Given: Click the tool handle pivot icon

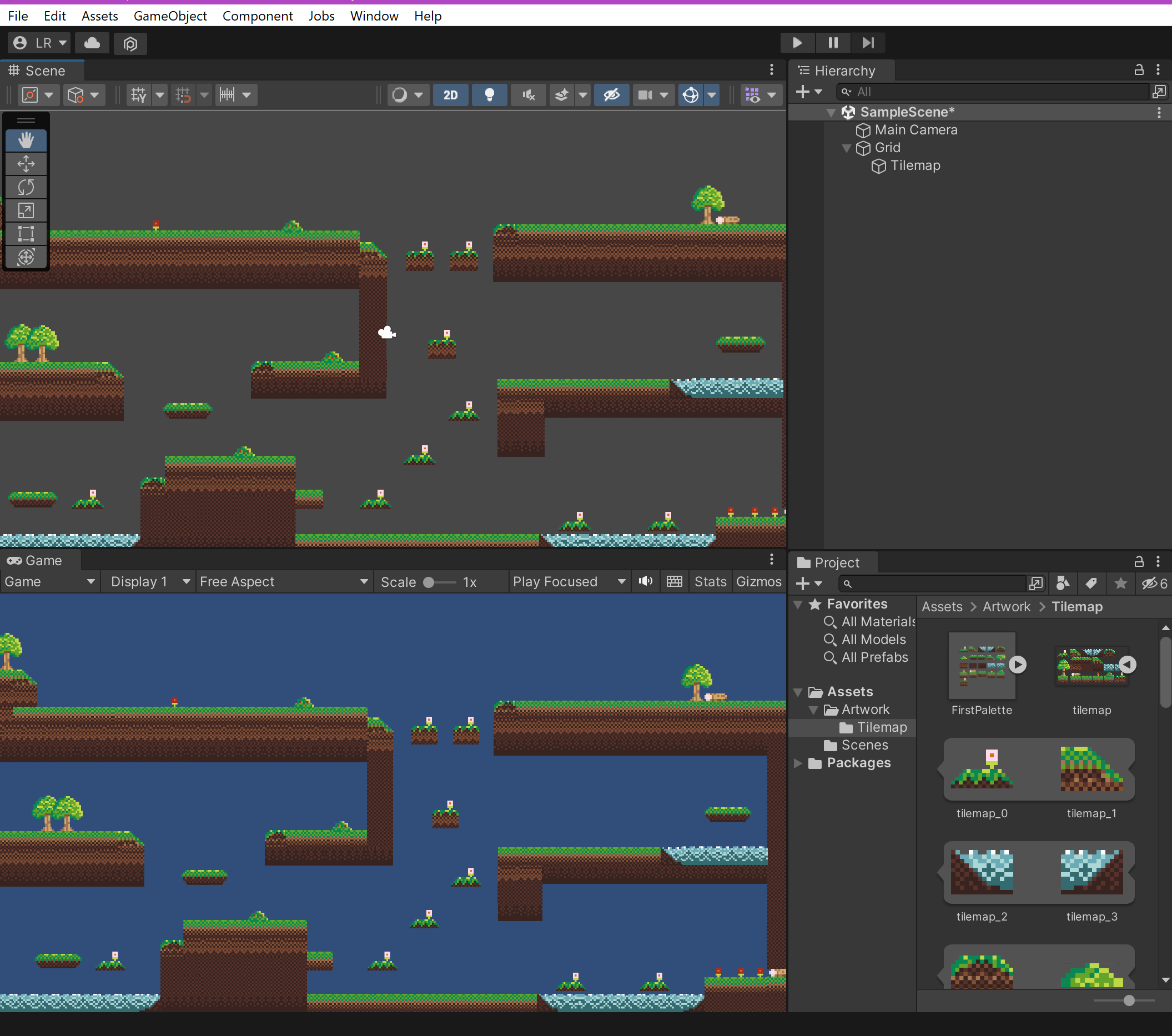Looking at the screenshot, I should [x=30, y=94].
